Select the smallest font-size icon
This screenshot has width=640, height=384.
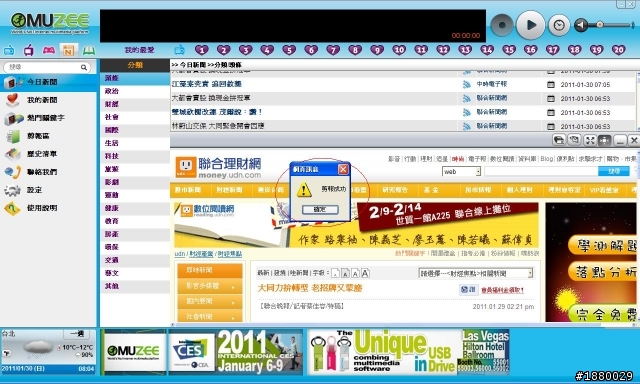336,273
